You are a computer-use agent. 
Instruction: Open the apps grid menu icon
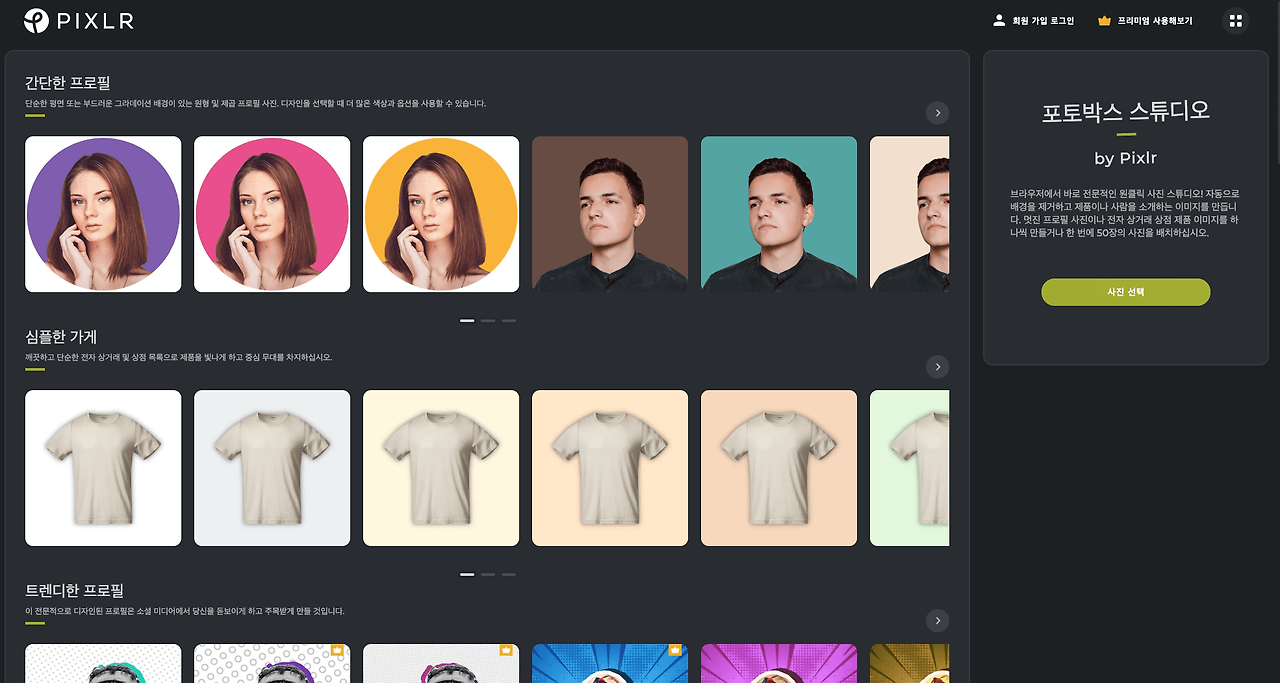[1236, 20]
